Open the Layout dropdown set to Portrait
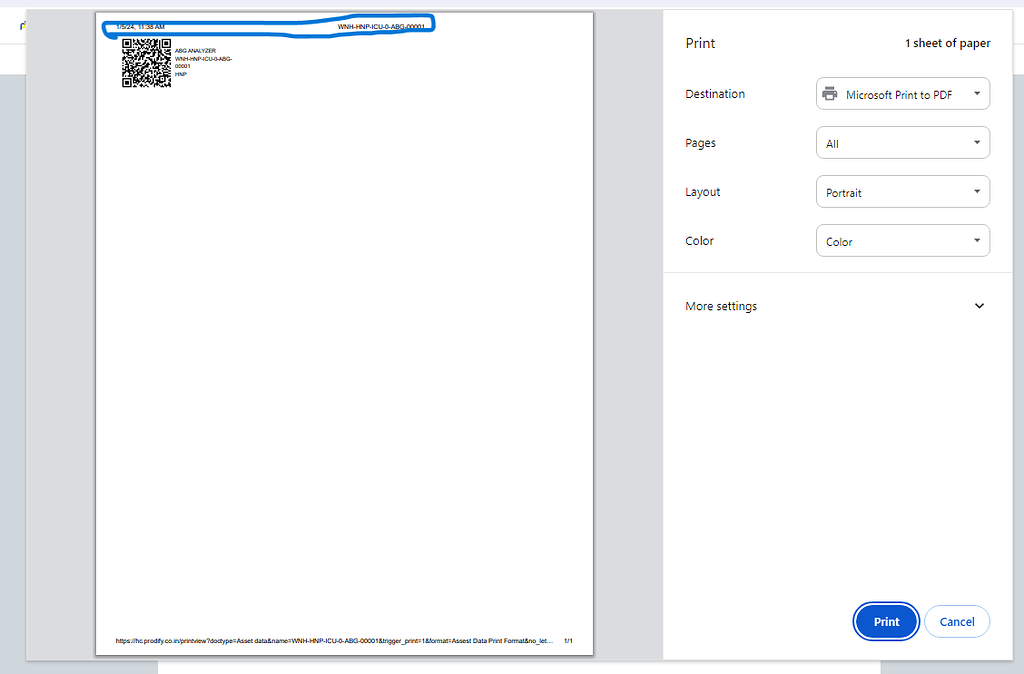 click(x=900, y=191)
